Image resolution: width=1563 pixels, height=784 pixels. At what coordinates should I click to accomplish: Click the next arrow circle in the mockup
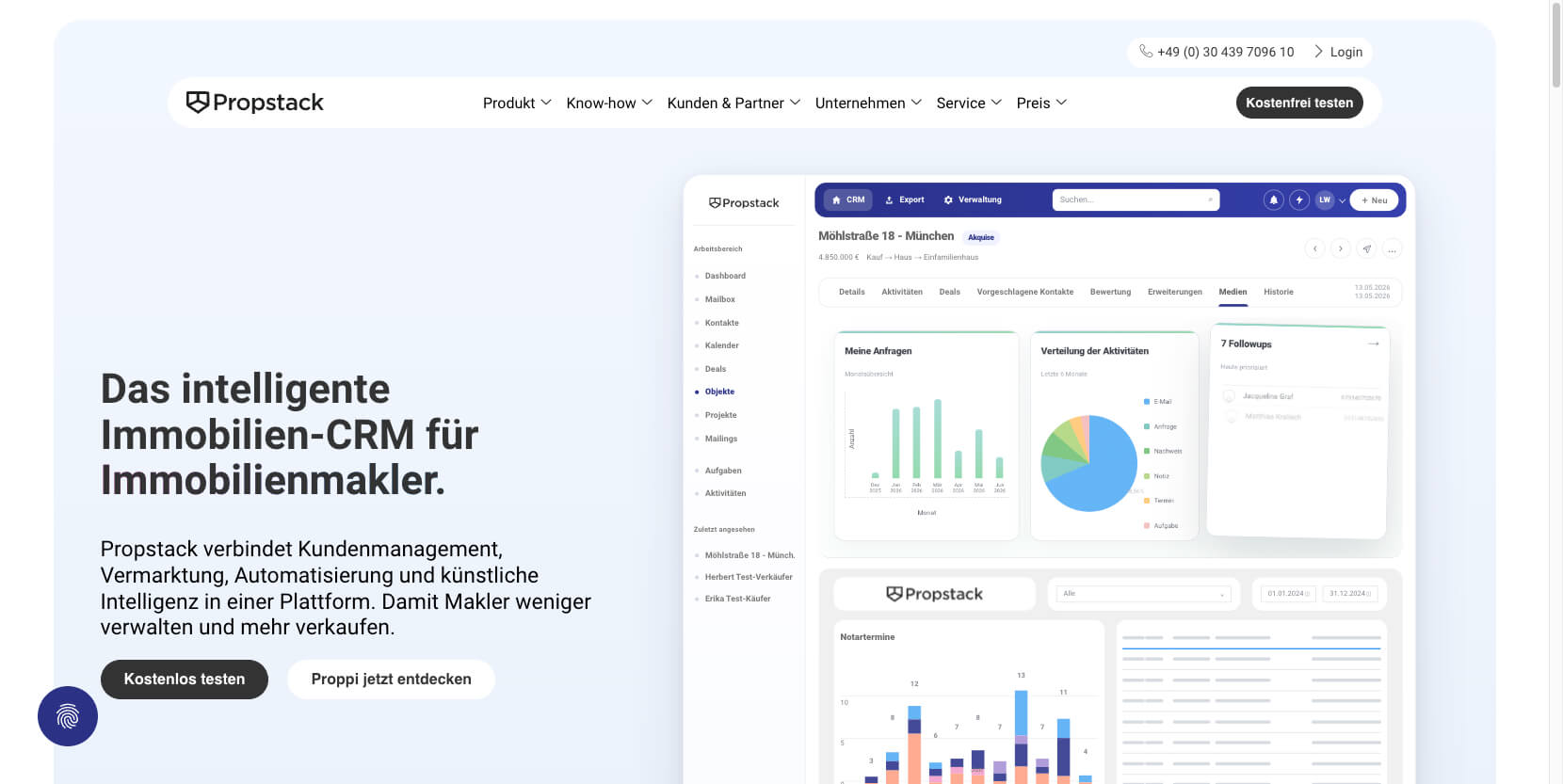pos(1341,248)
